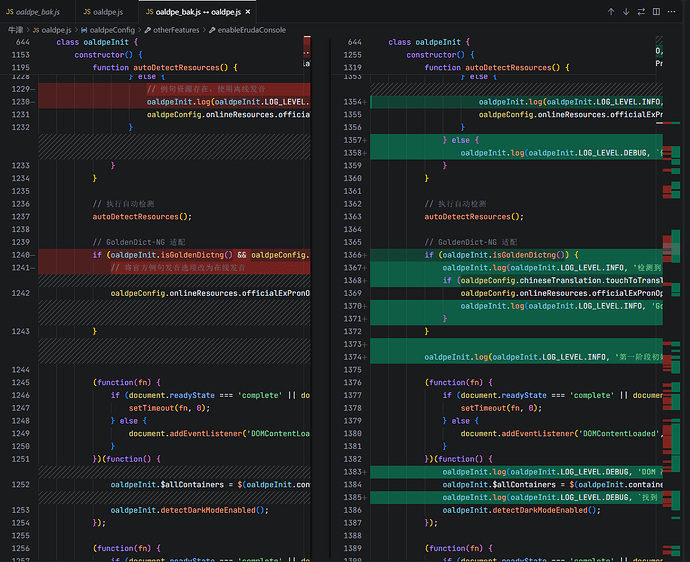Click 'autoDetectResources();' call in right pane

click(474, 217)
